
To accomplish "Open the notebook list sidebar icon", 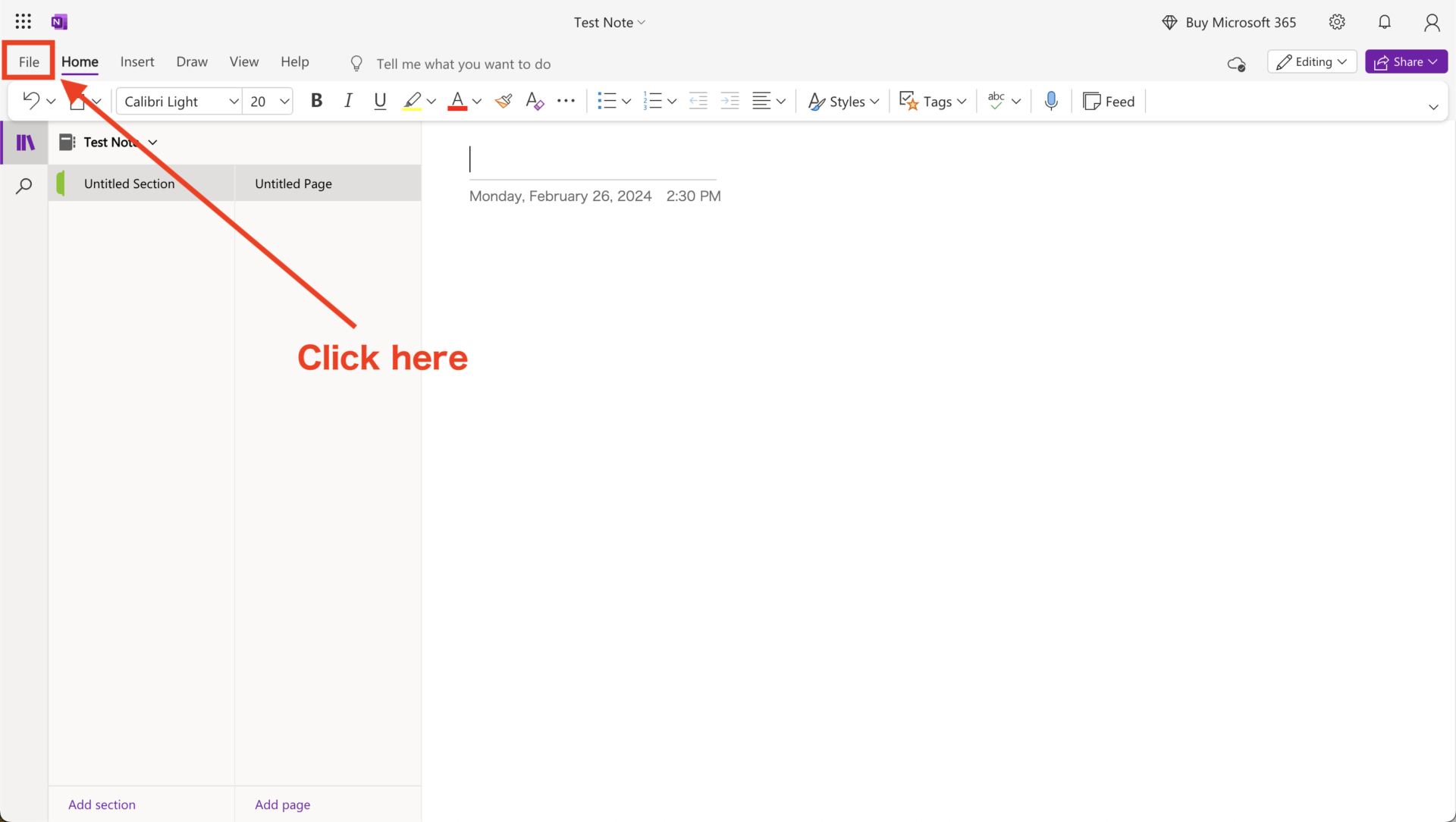I will pyautogui.click(x=25, y=142).
